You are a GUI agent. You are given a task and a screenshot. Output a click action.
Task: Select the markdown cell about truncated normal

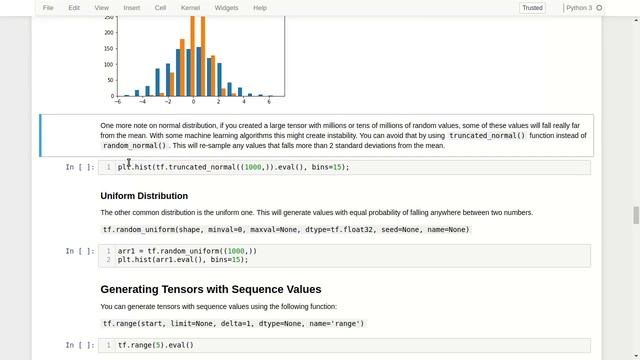[x=317, y=136]
